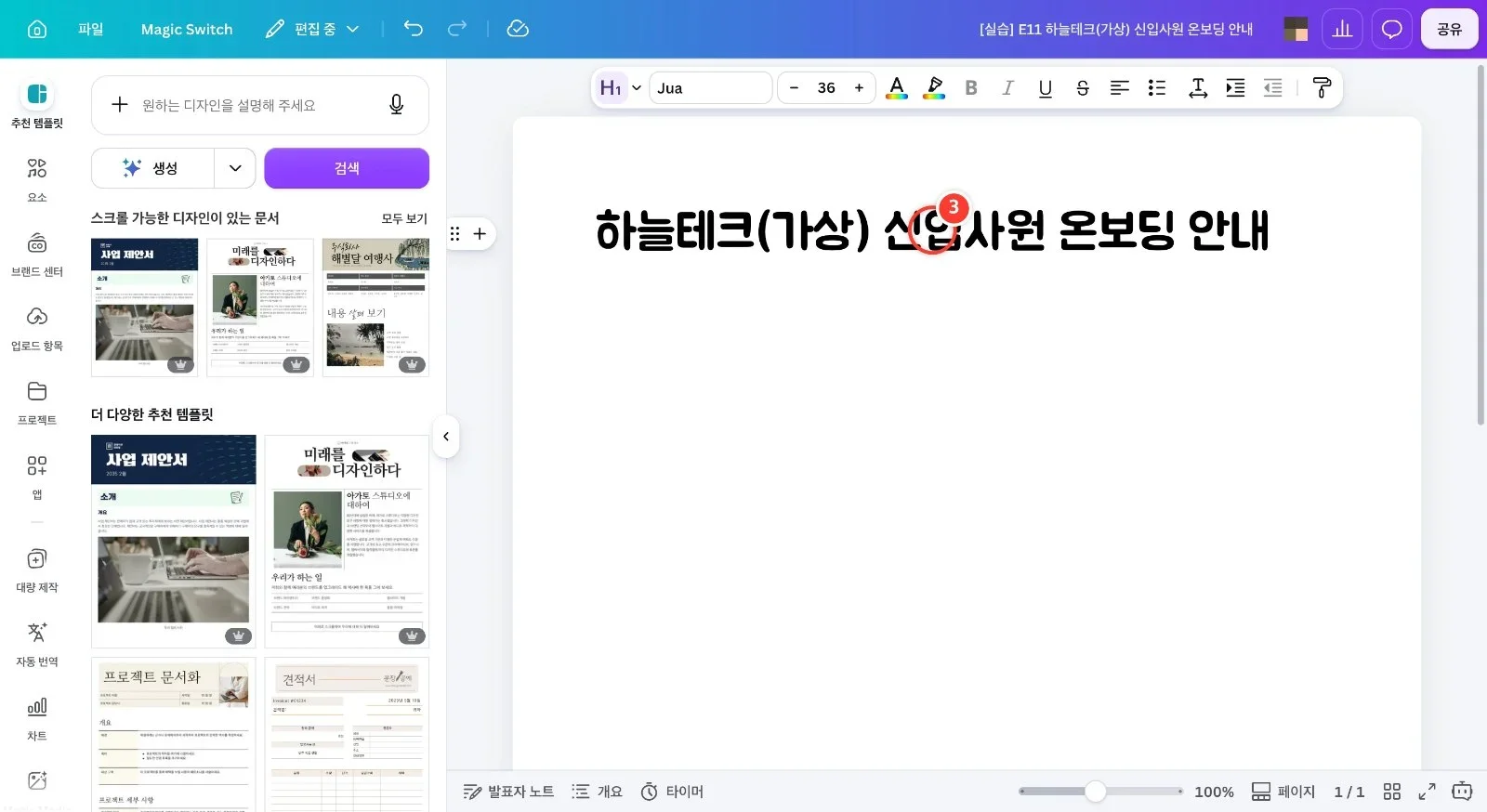This screenshot has width=1487, height=812.
Task: Toggle the bulleted list formatting
Action: [x=1157, y=88]
